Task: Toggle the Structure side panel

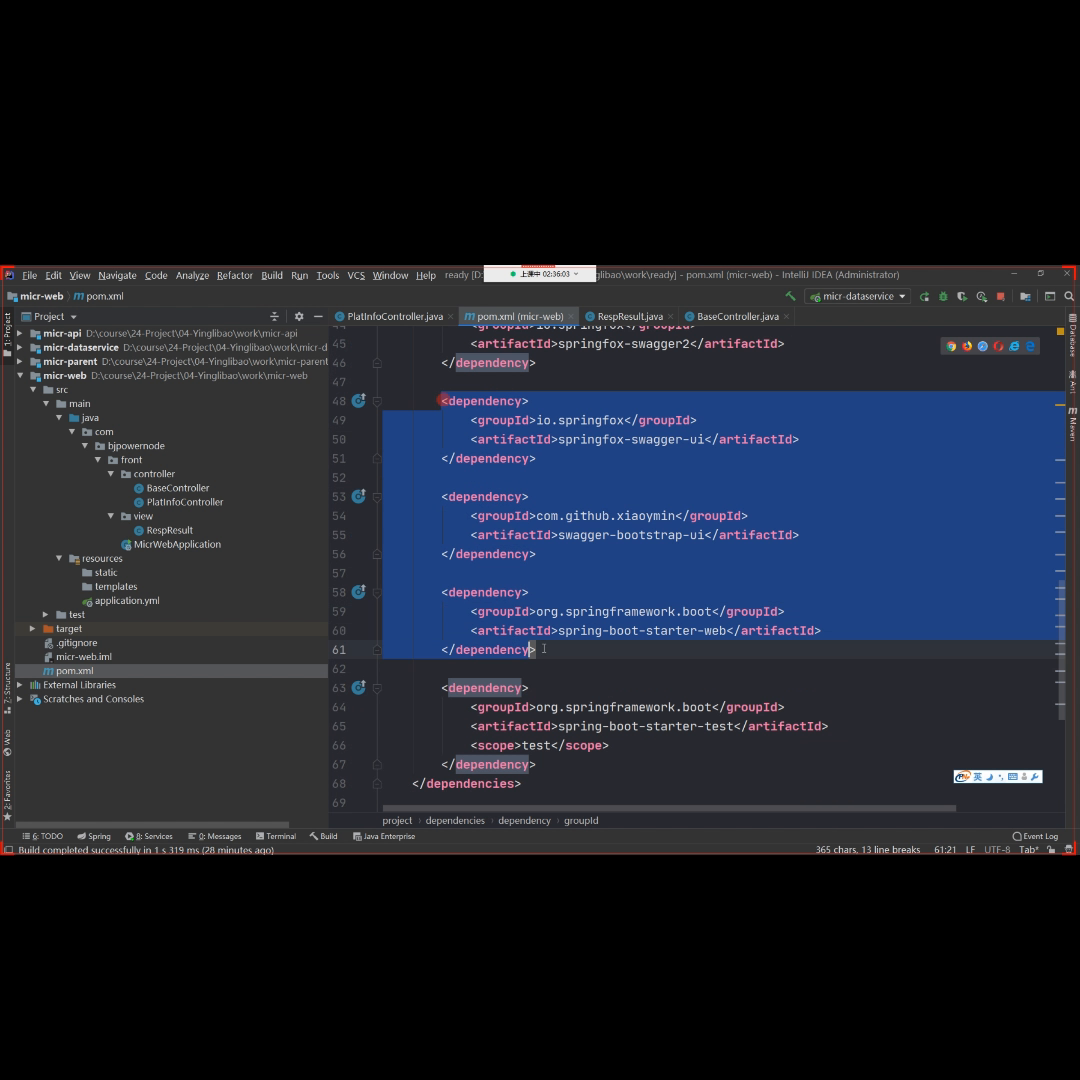Action: (8, 687)
